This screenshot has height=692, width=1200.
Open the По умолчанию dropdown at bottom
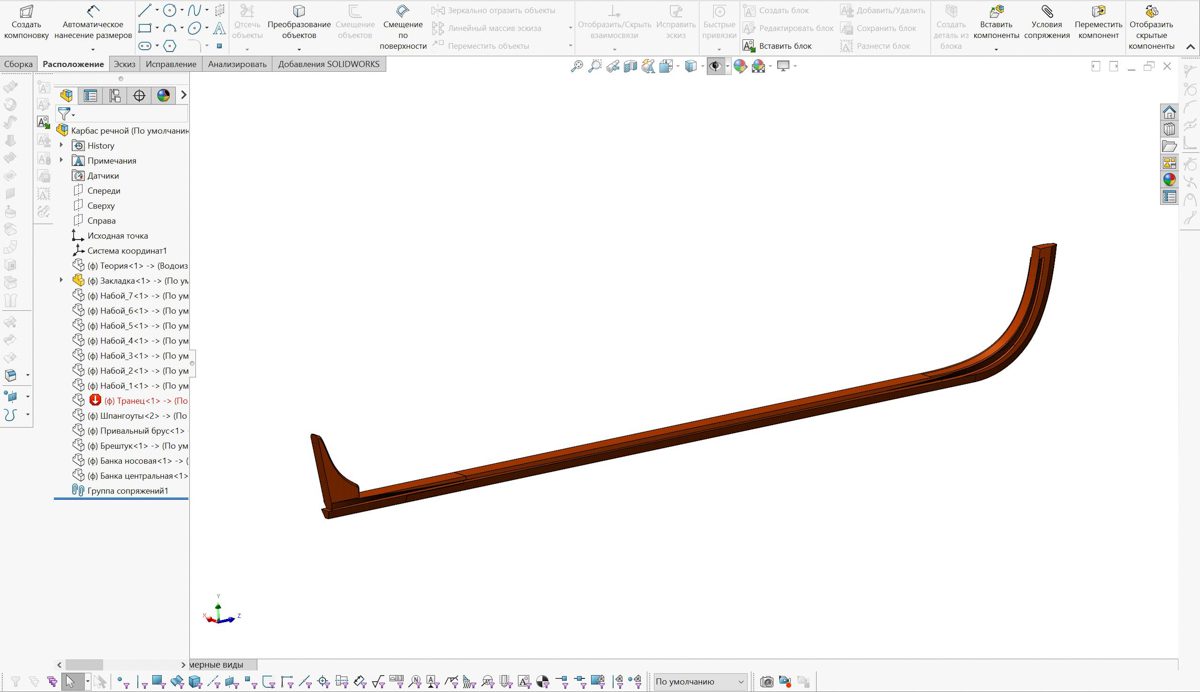[x=741, y=682]
